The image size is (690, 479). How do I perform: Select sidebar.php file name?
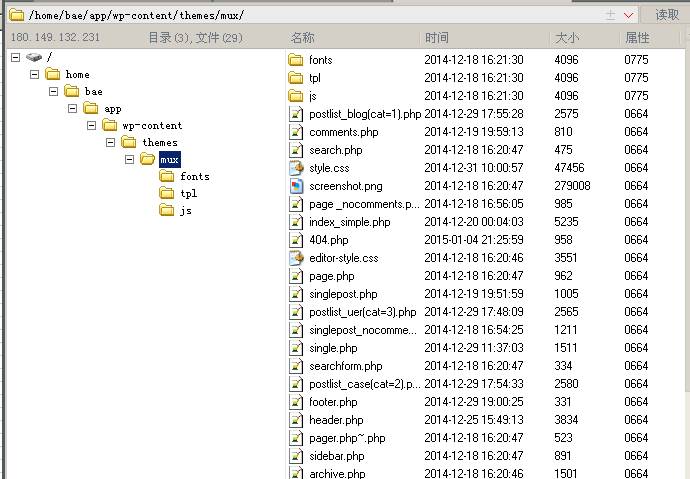(337, 456)
